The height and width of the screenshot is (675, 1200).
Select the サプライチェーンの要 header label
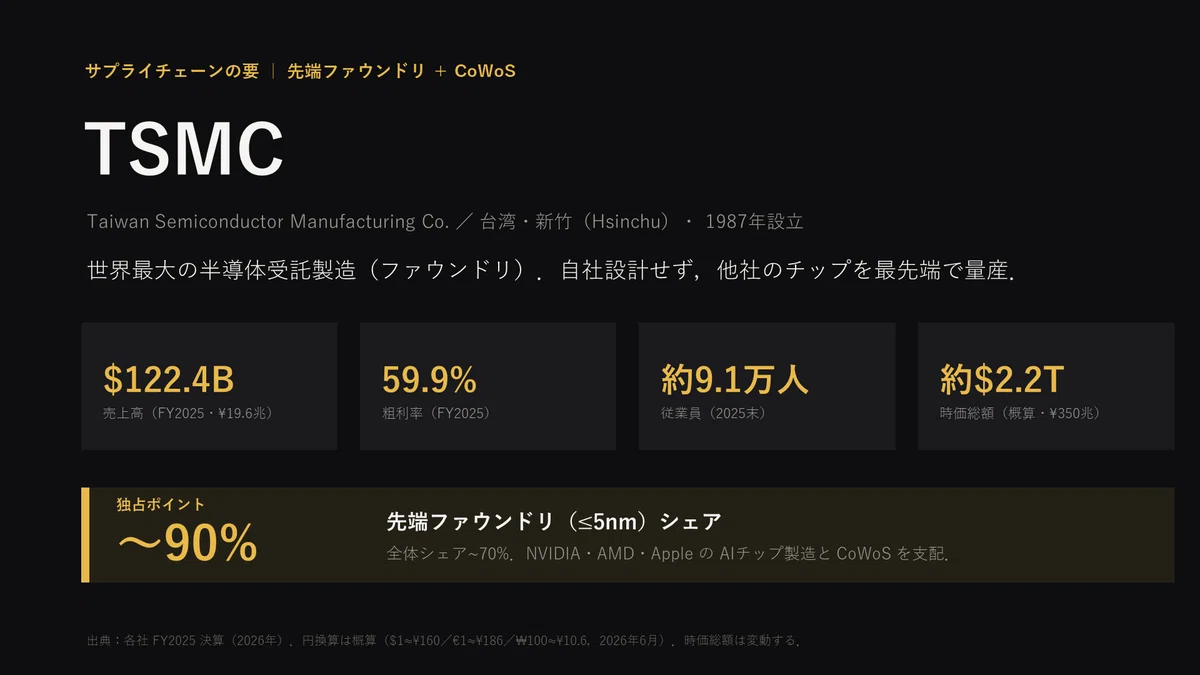tap(172, 71)
